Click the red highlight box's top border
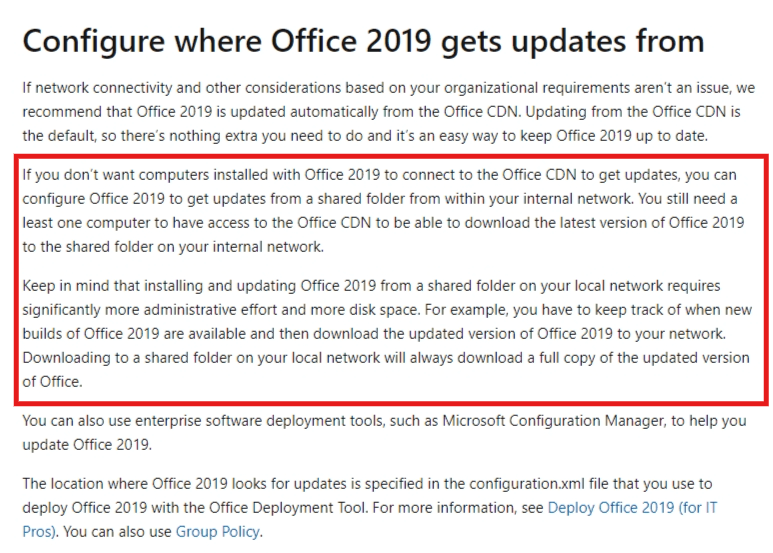The height and width of the screenshot is (553, 773). (391, 156)
